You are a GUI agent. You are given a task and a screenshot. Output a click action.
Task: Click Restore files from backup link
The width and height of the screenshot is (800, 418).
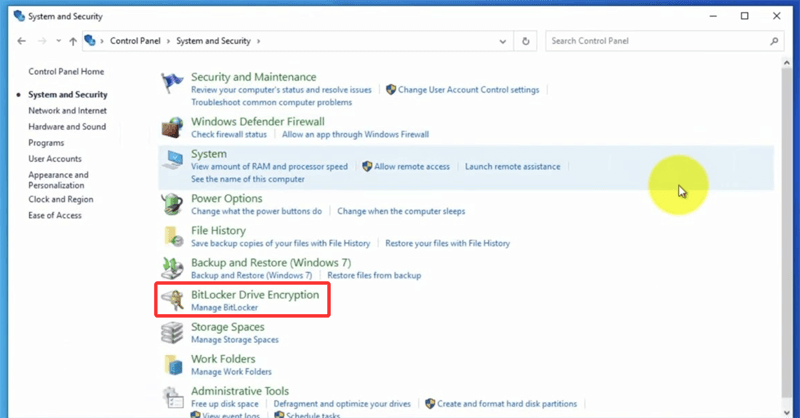click(x=374, y=276)
